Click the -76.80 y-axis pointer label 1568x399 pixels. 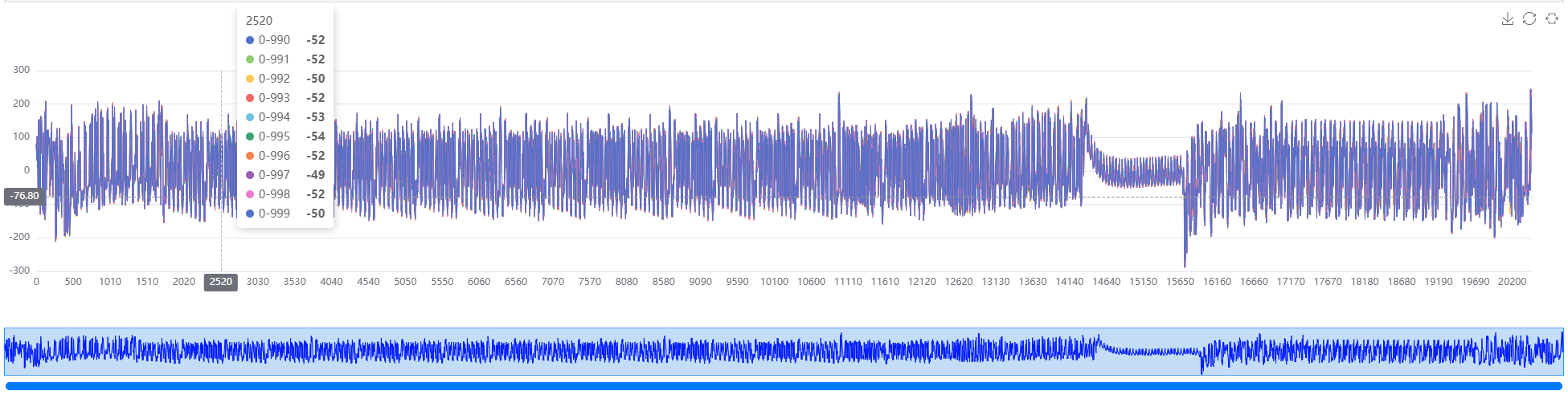(25, 196)
